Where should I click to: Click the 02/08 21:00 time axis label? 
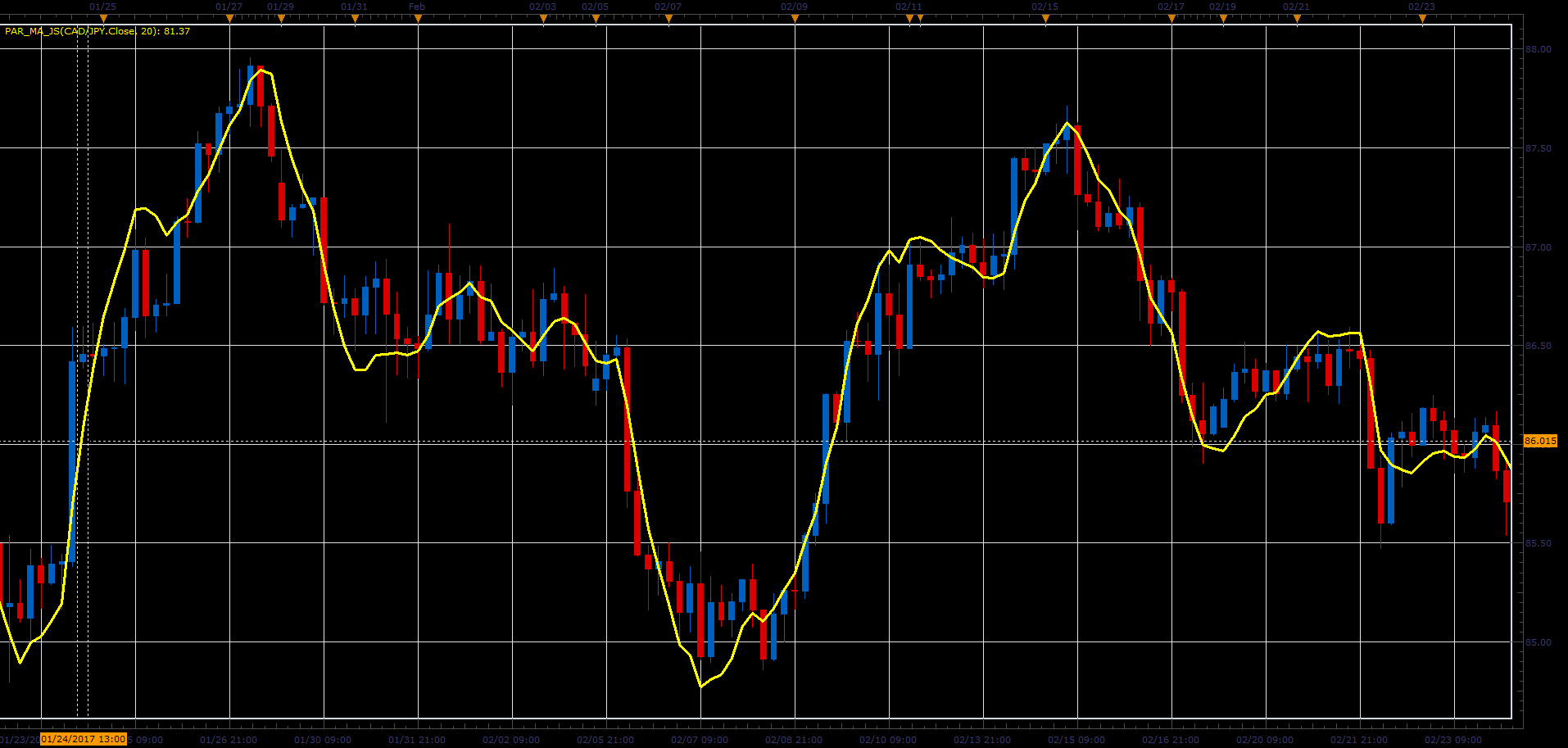[794, 740]
